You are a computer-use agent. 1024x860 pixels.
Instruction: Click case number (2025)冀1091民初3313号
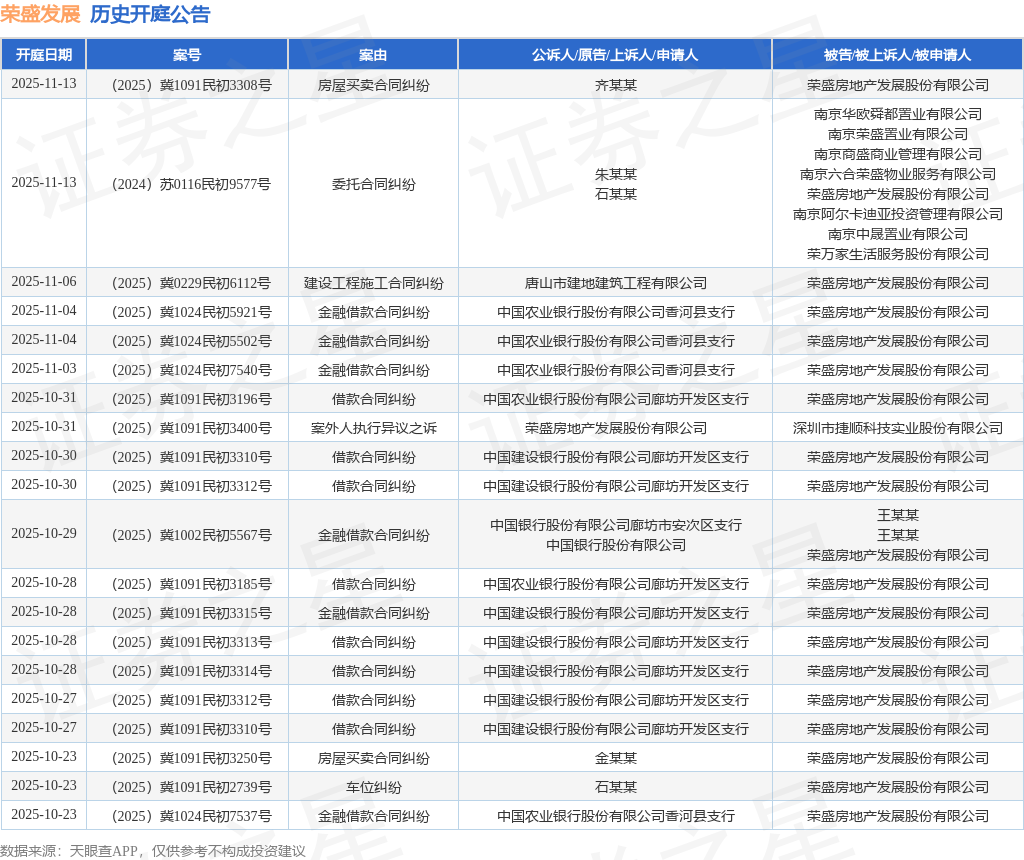click(191, 642)
